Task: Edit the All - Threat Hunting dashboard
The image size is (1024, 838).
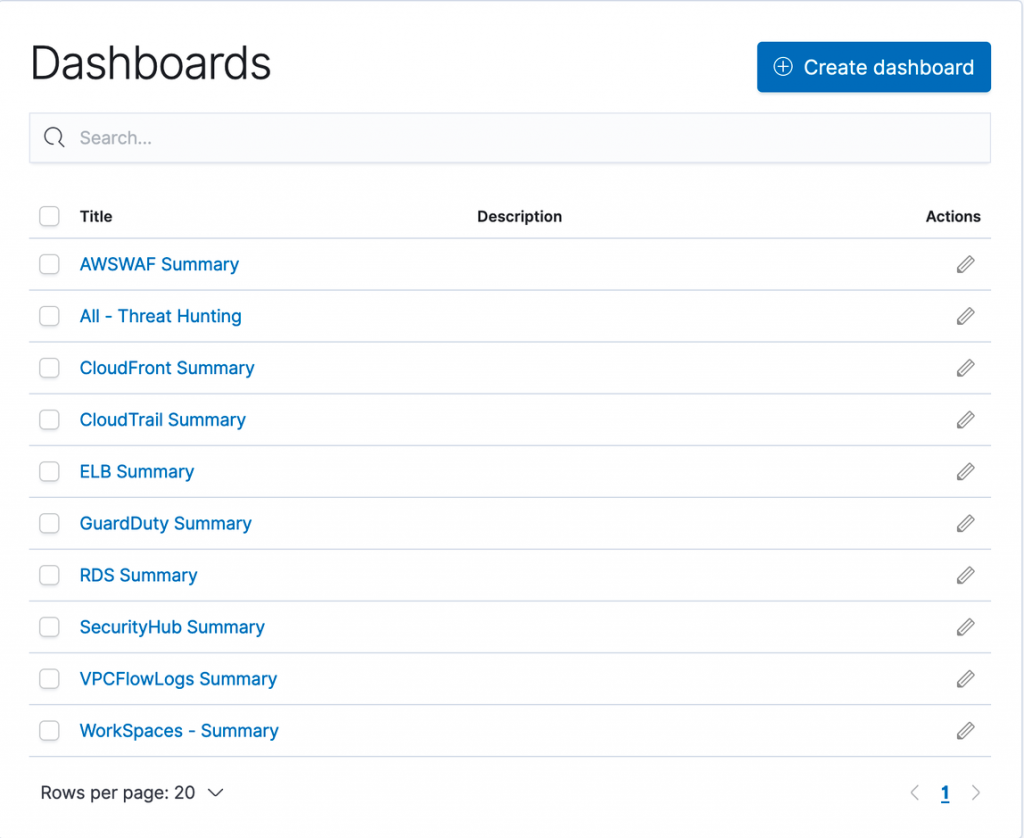Action: pyautogui.click(x=965, y=316)
